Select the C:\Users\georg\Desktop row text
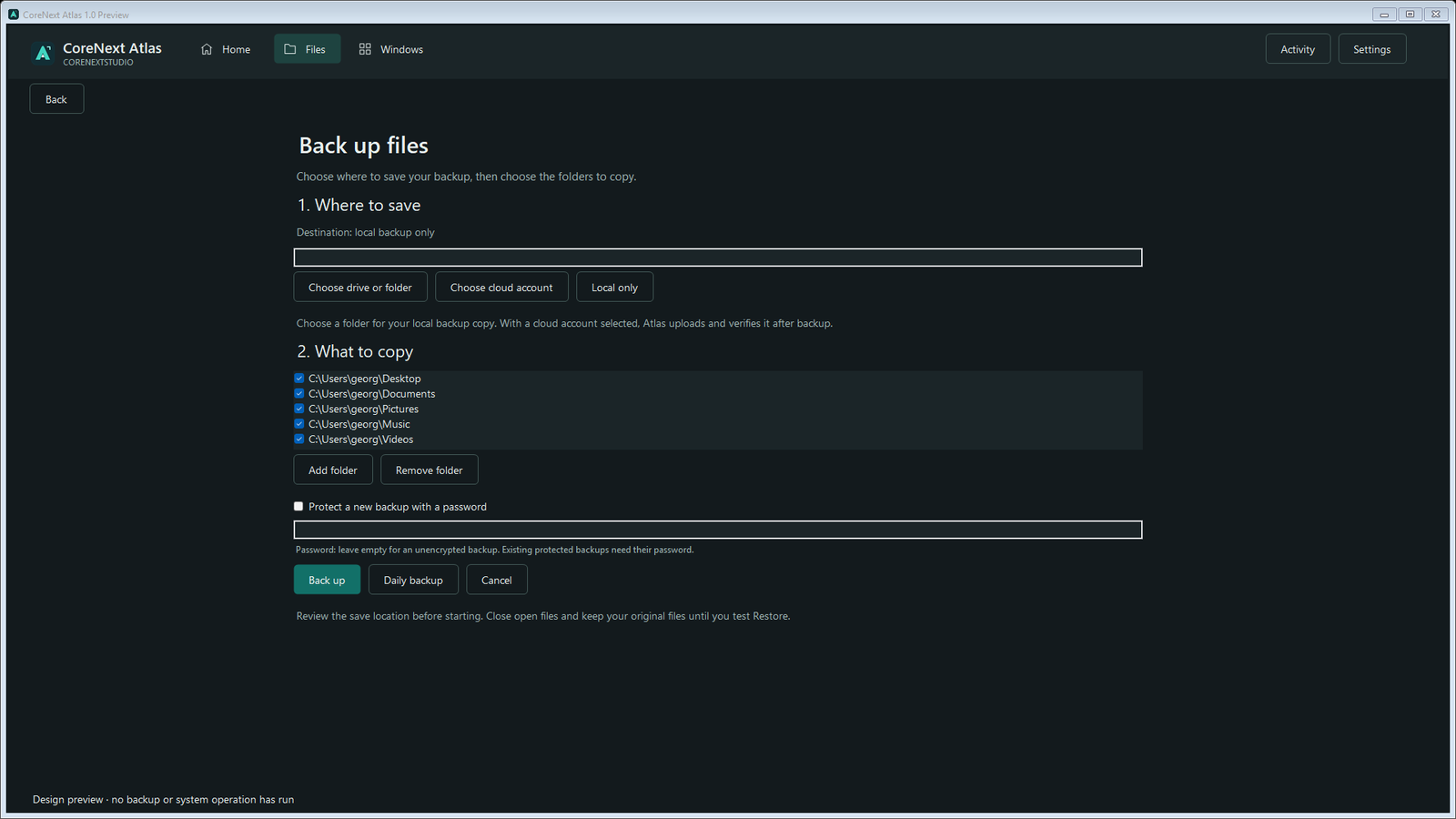Screen dimensions: 1456x819 (364, 379)
